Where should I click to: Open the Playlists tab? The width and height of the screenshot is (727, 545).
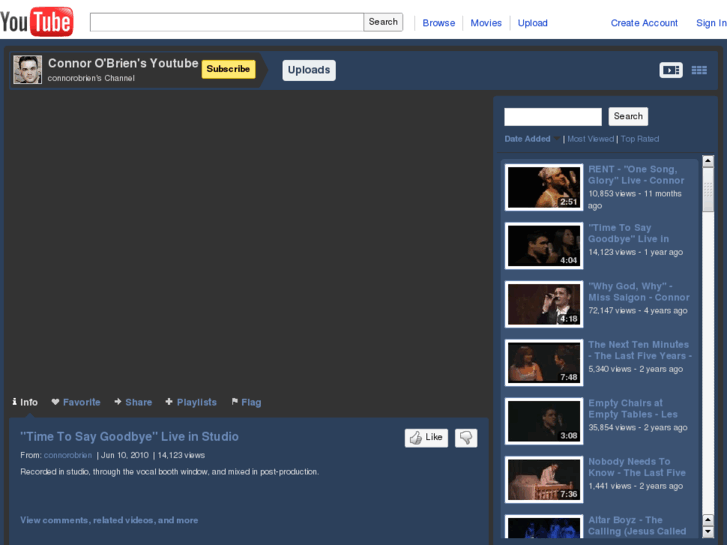click(191, 402)
